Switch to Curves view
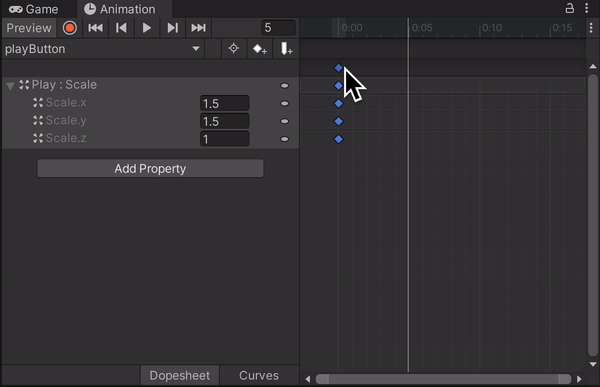Image resolution: width=600 pixels, height=387 pixels. 259,376
